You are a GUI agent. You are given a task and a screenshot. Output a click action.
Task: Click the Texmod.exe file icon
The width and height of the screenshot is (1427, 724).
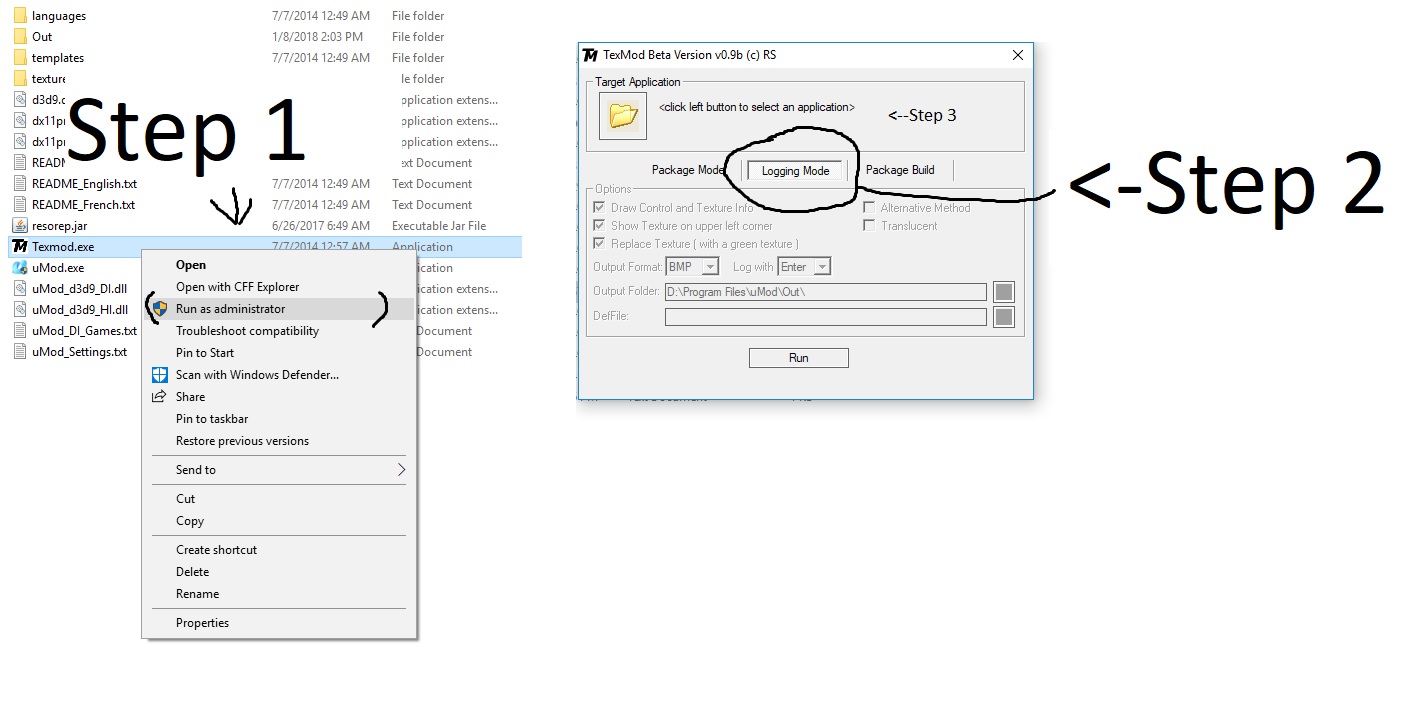pos(19,247)
